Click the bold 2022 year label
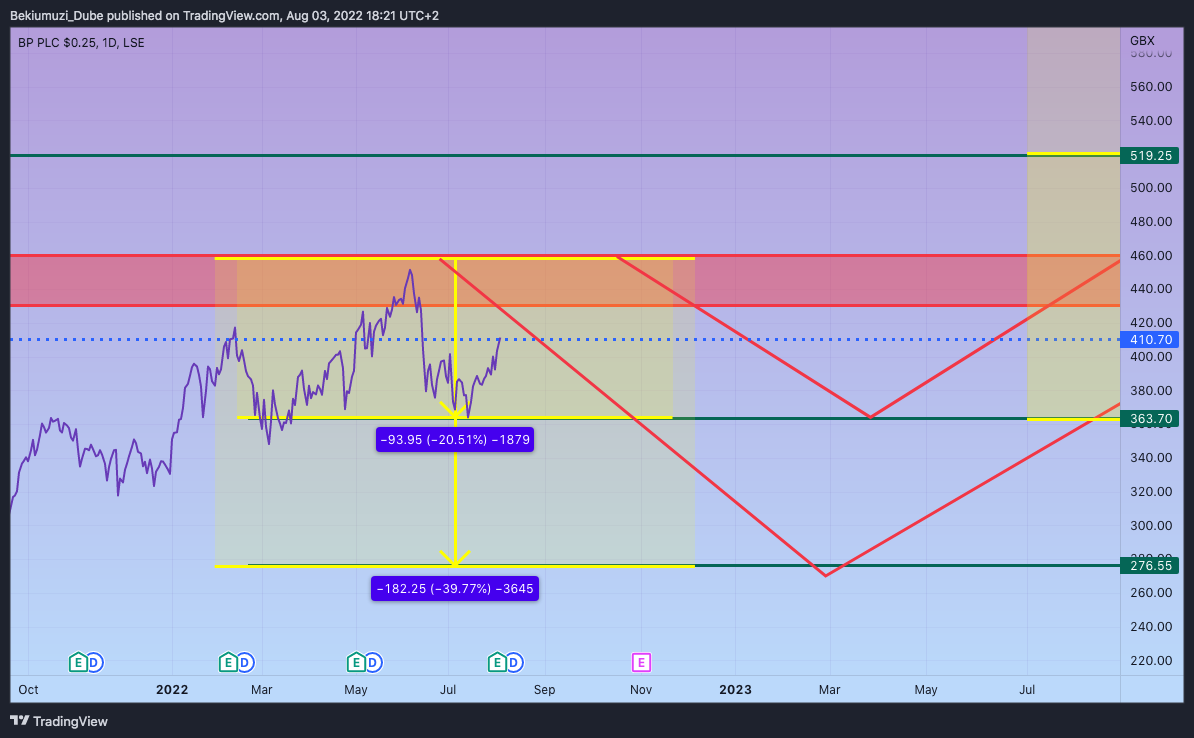This screenshot has width=1194, height=738. click(172, 689)
